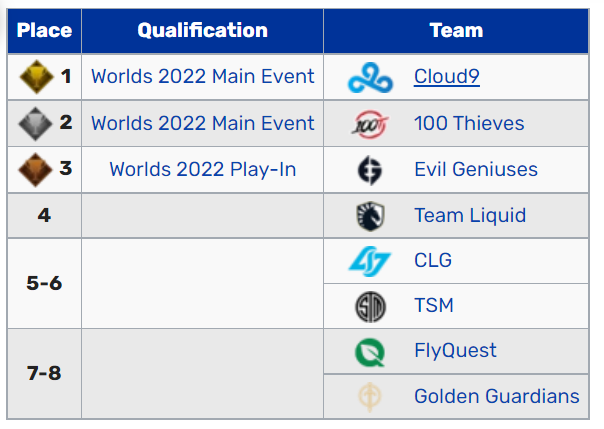
Task: Click the 100 Thieves logo icon
Action: pos(370,124)
